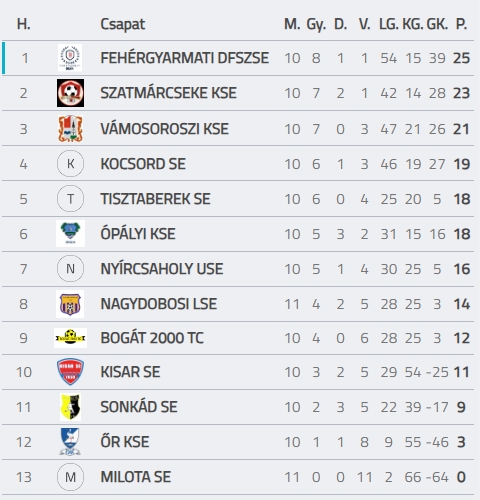The image size is (480, 500).
Task: Open the Sonkád SE yellow-black crest
Action: [x=70, y=407]
